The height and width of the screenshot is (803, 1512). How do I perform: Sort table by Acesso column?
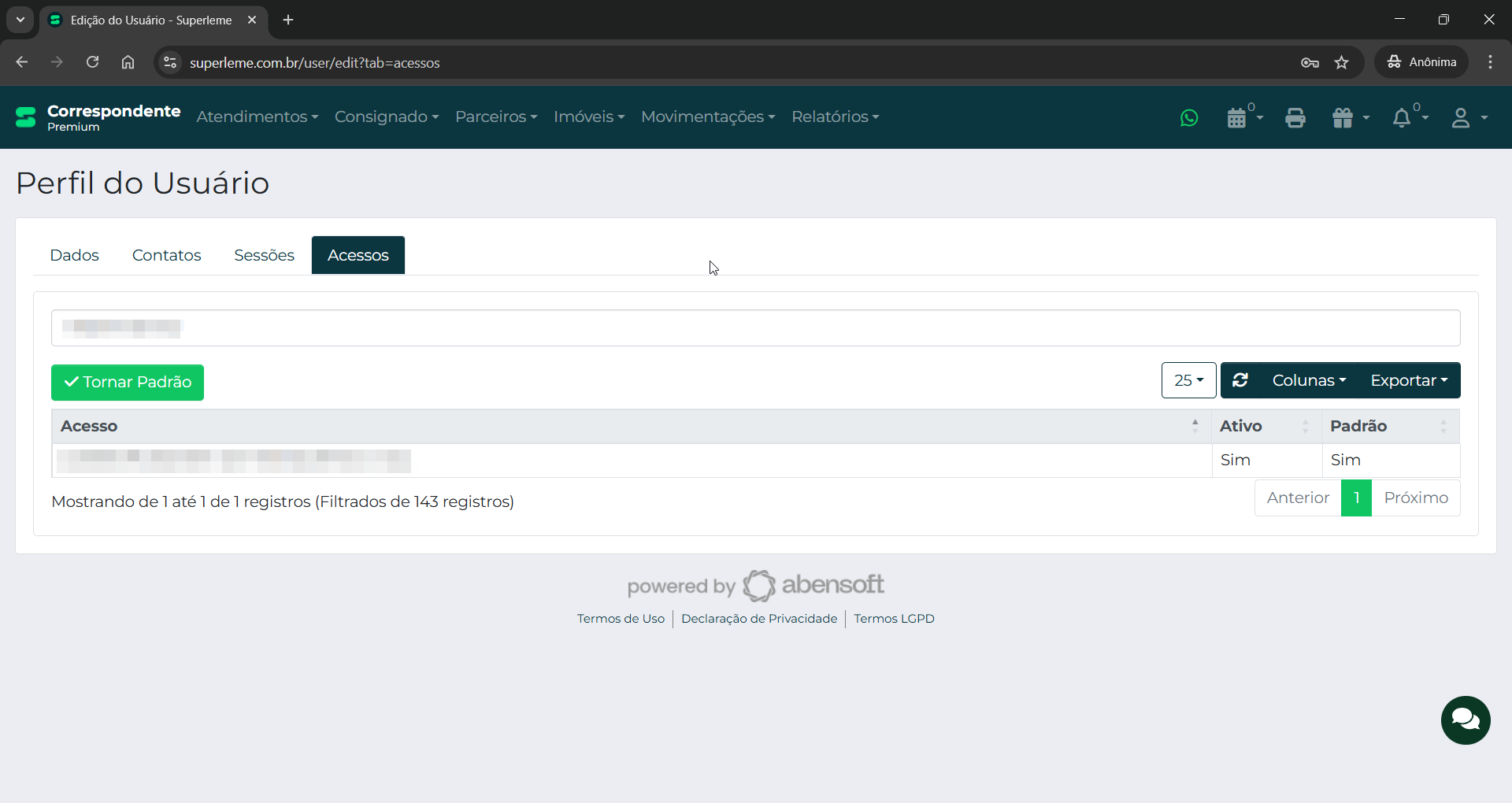pos(630,426)
